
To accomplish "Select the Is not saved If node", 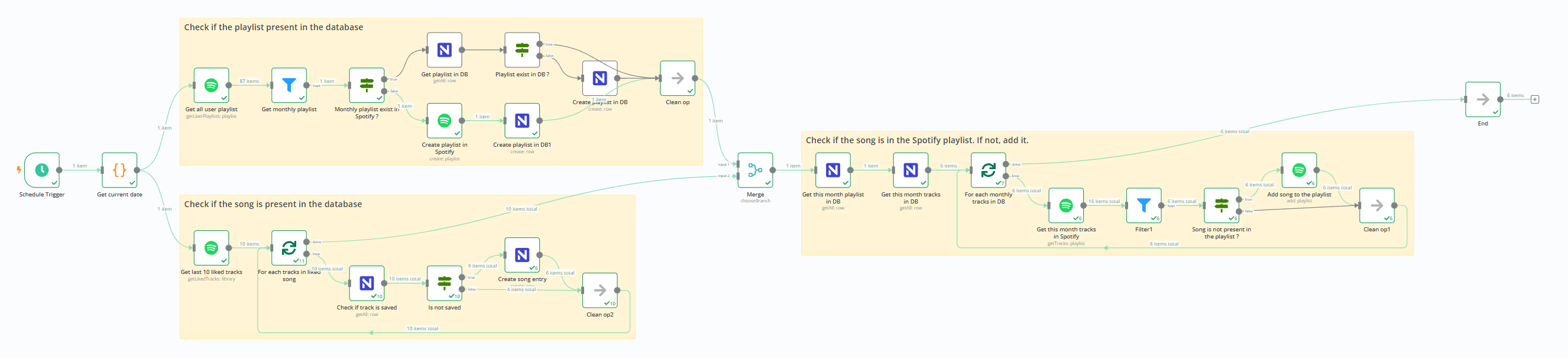I will (445, 283).
